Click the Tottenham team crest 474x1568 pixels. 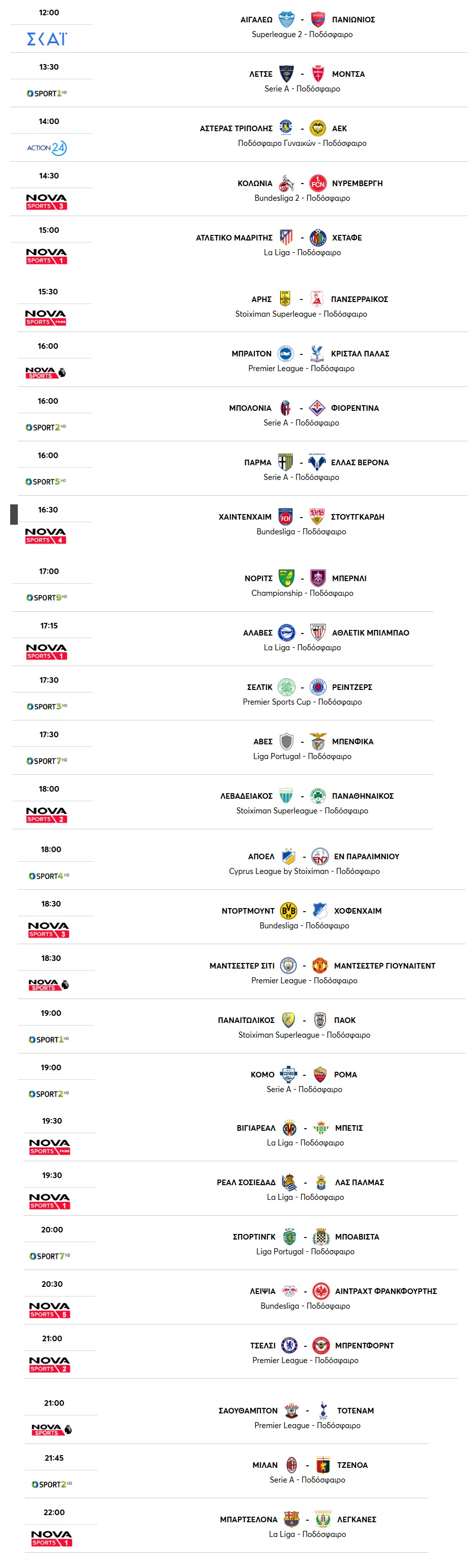pos(323,1410)
